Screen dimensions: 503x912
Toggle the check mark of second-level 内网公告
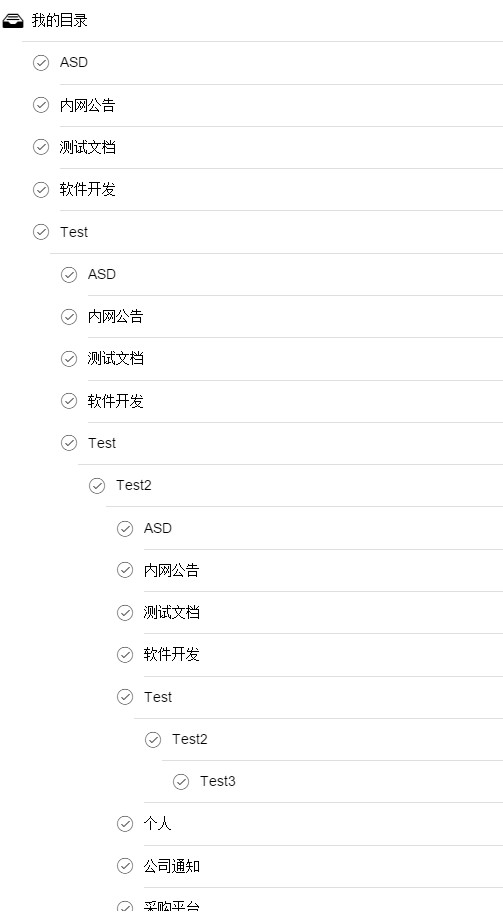[x=69, y=316]
